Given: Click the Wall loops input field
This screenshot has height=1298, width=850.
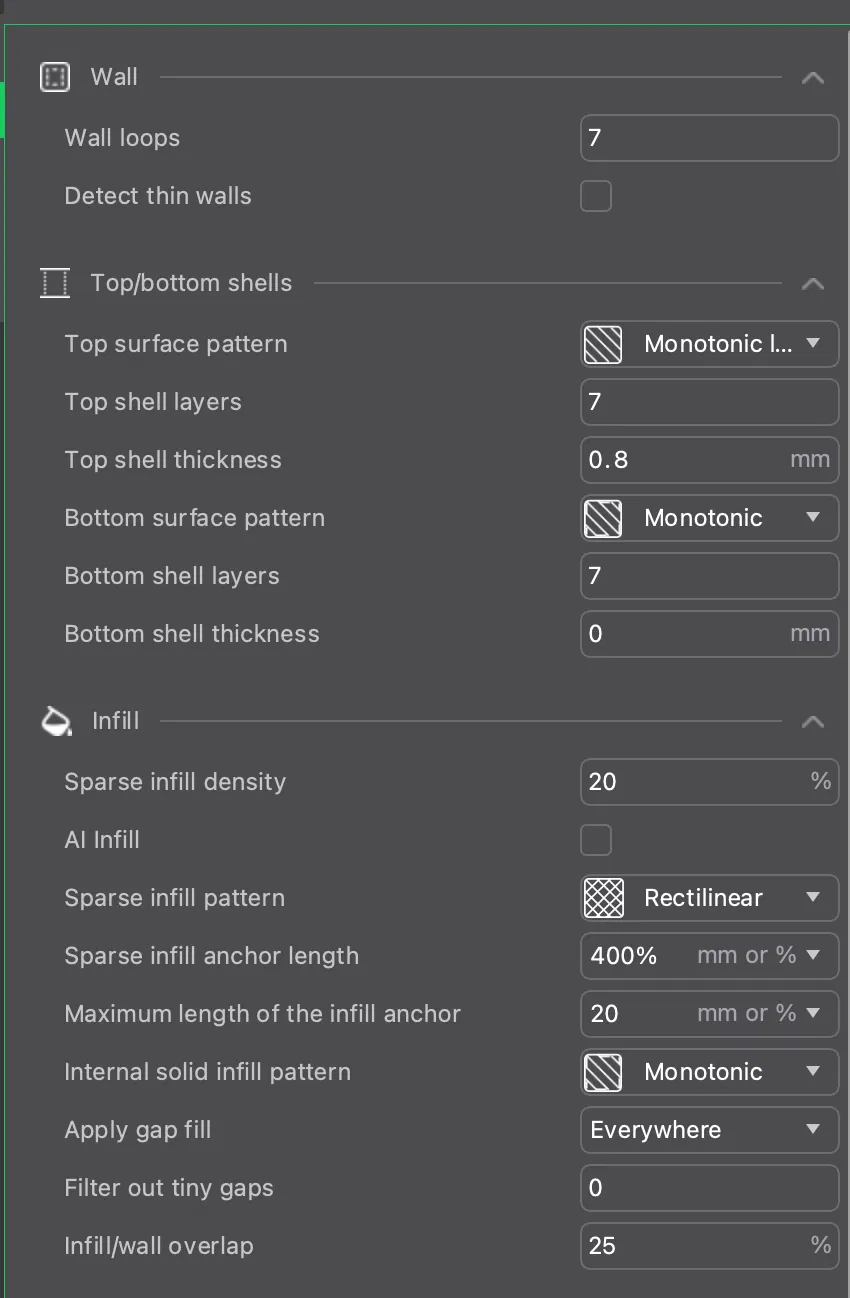Looking at the screenshot, I should tap(708, 138).
